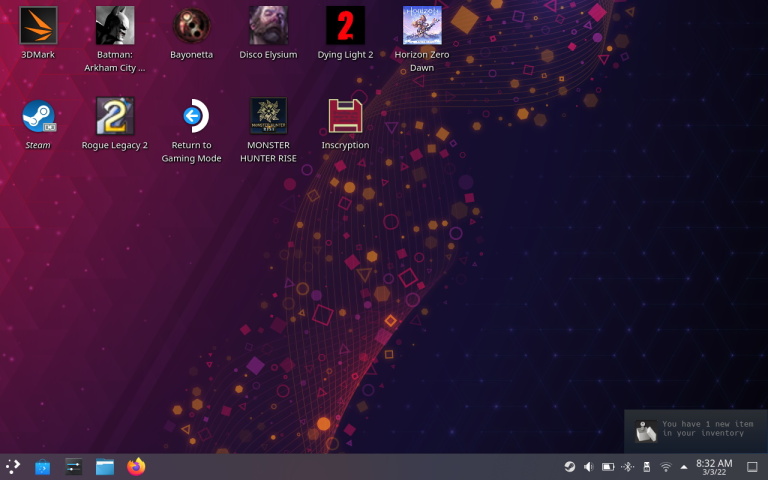
Task: Launch Firefox from the taskbar
Action: pos(136,467)
